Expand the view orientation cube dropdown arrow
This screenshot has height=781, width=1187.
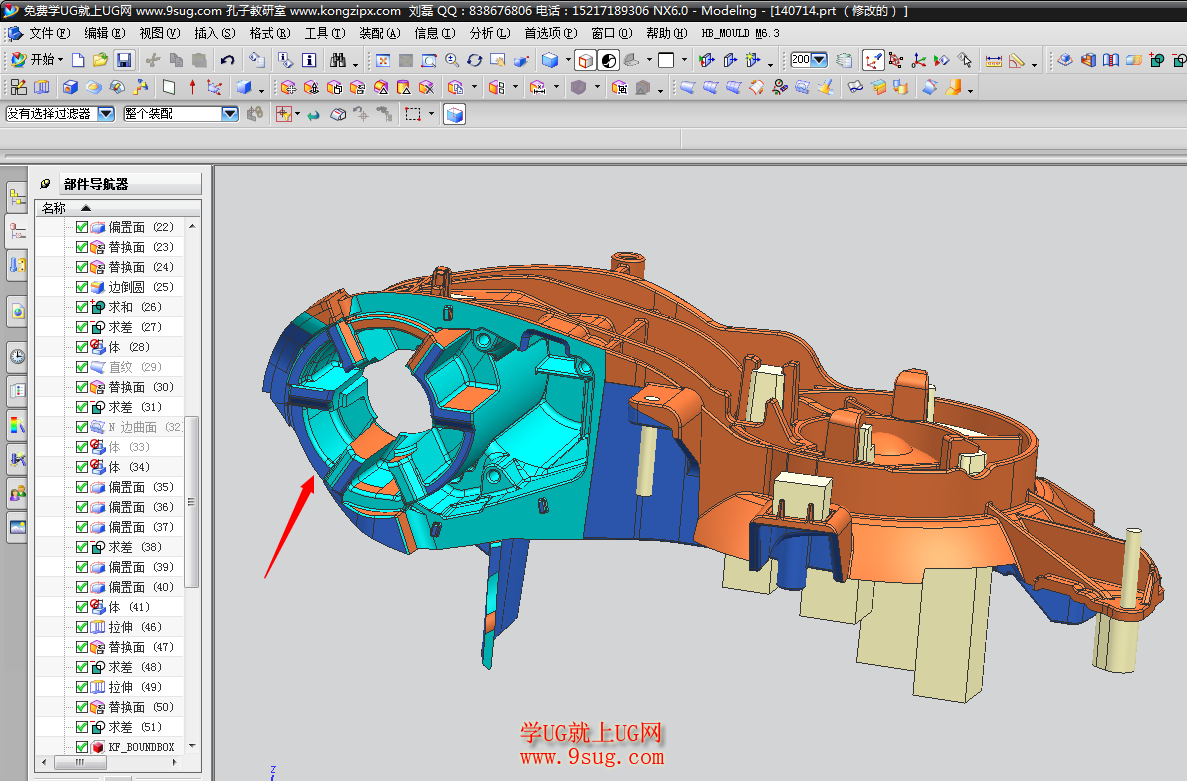tap(568, 61)
